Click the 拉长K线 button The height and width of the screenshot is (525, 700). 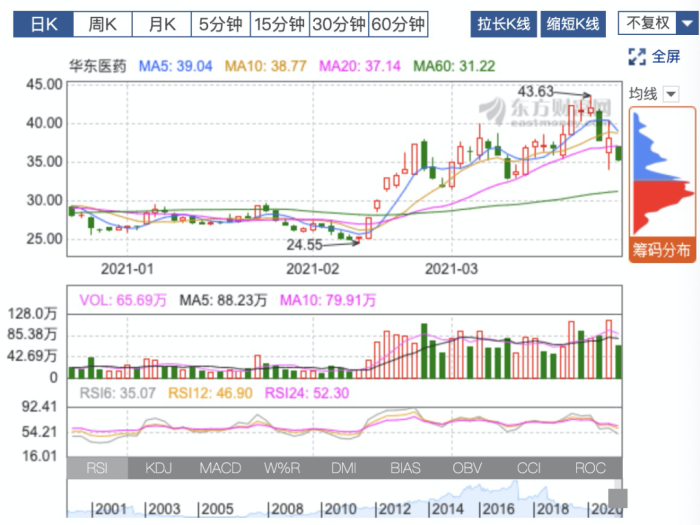click(x=504, y=24)
